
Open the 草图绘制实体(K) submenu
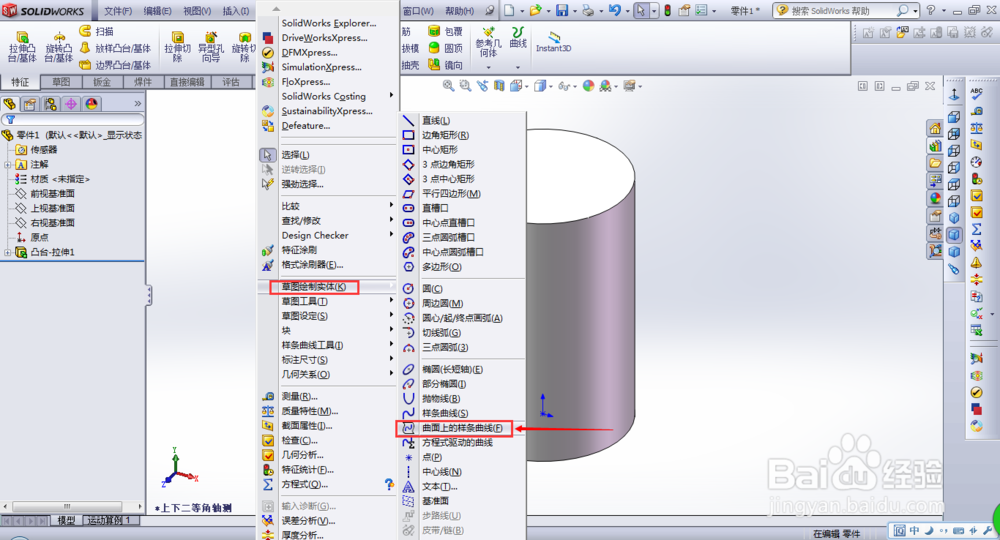click(314, 287)
